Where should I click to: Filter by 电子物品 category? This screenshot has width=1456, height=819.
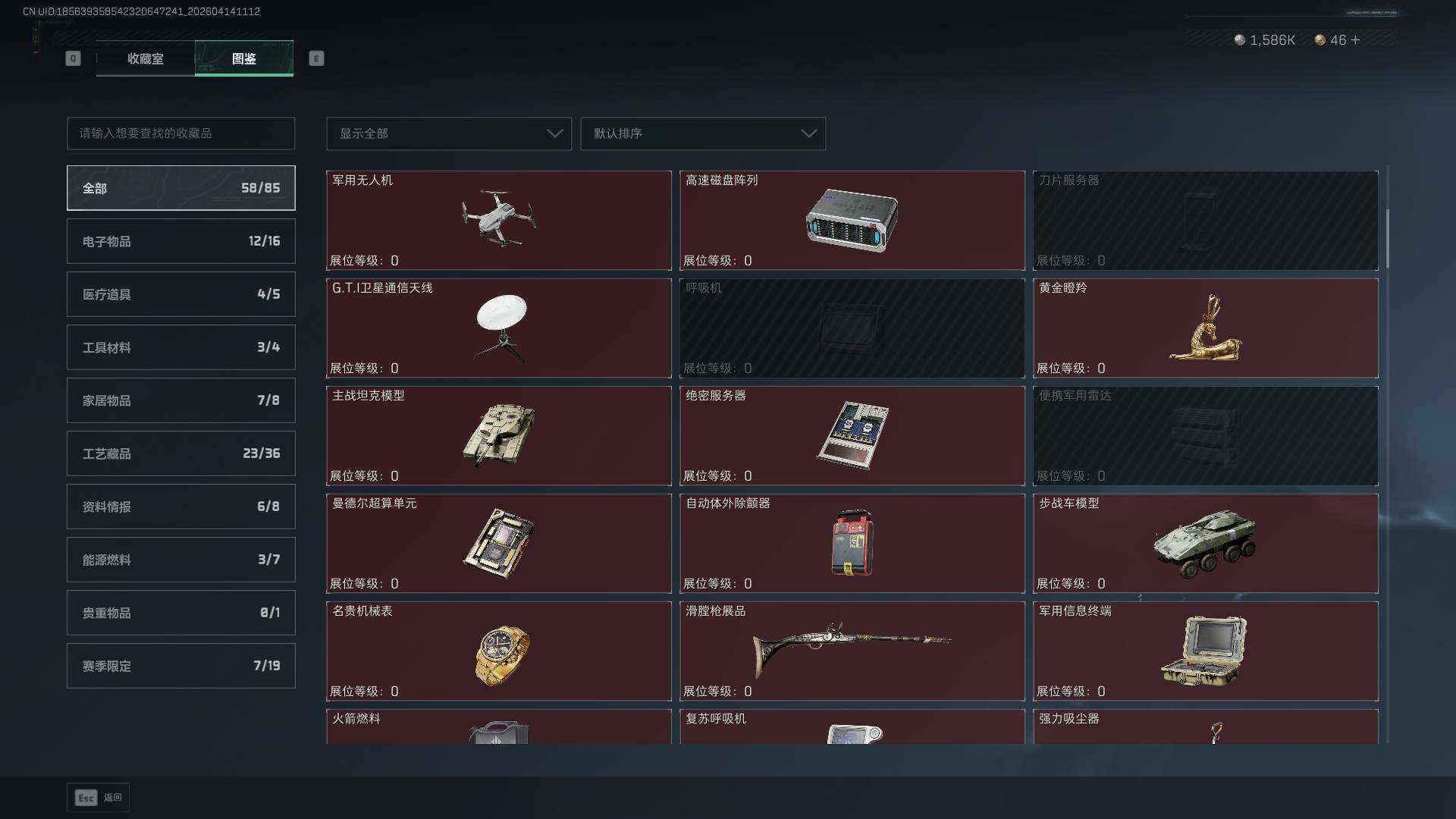181,241
